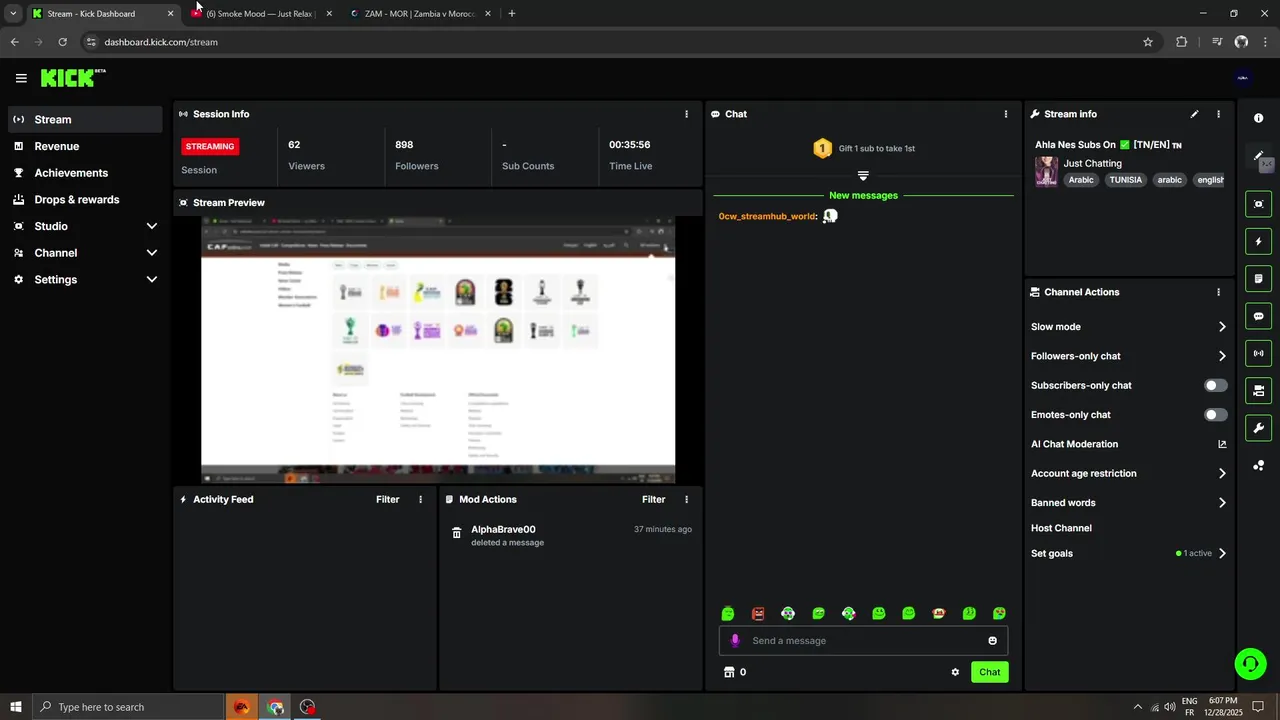This screenshot has width=1280, height=720.
Task: Click Host Channel action
Action: (x=1061, y=528)
